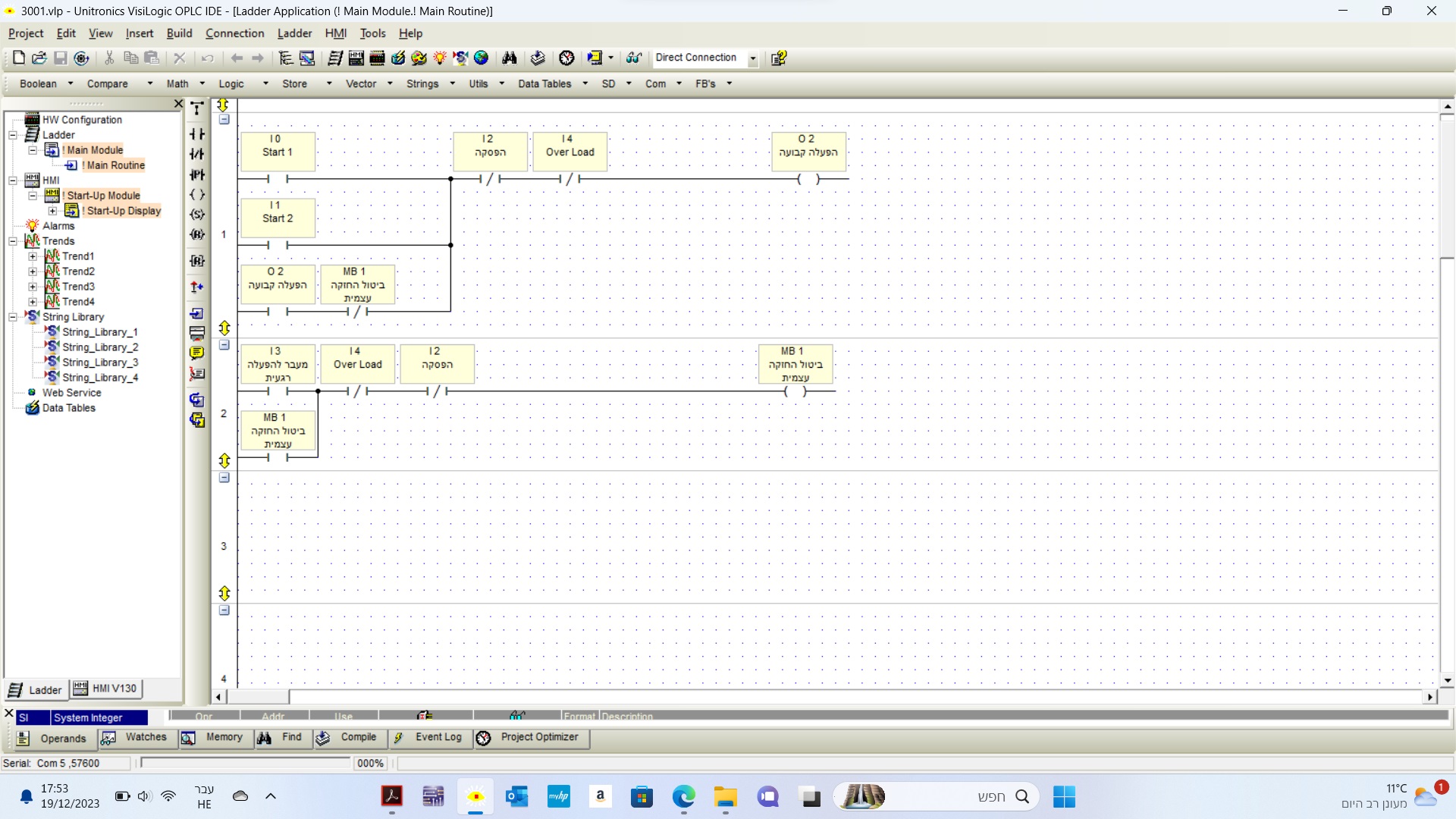Click the red arrow insert rung tool
This screenshot has width=1456, height=819.
coord(197,287)
